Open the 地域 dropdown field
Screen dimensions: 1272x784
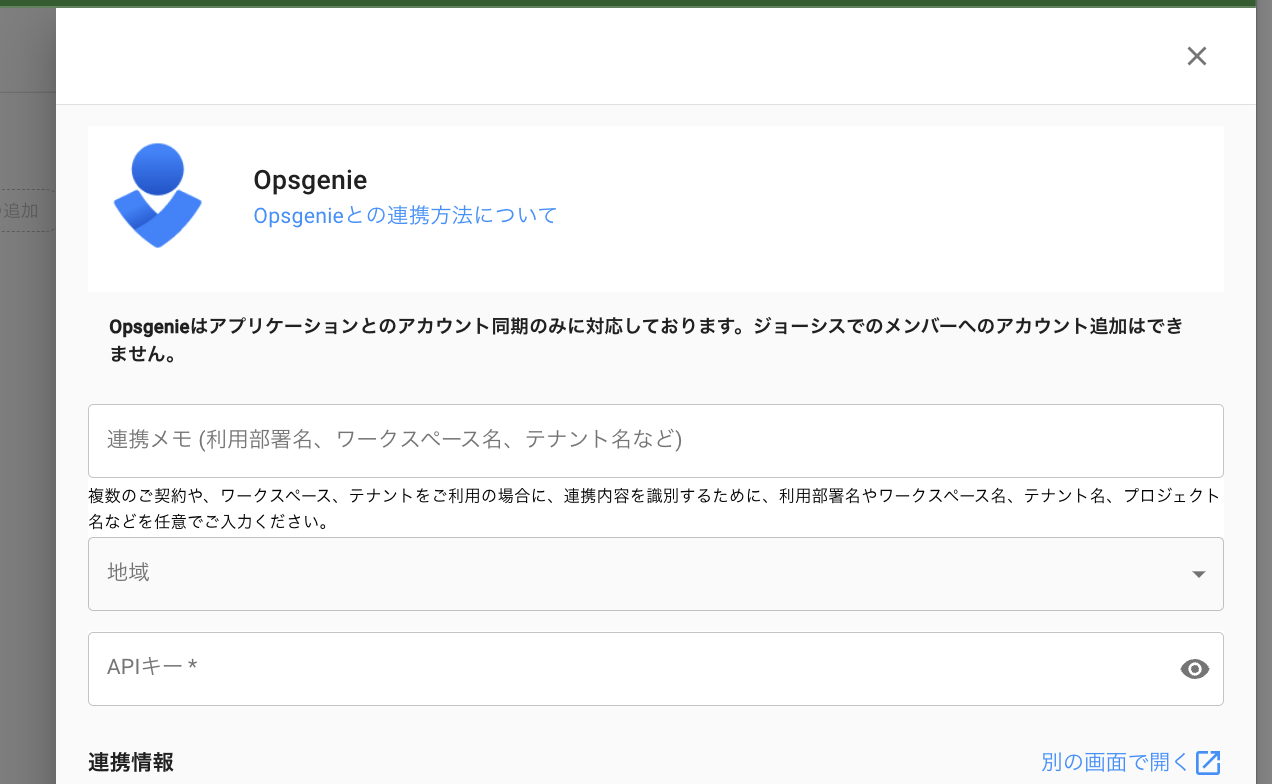[640, 573]
